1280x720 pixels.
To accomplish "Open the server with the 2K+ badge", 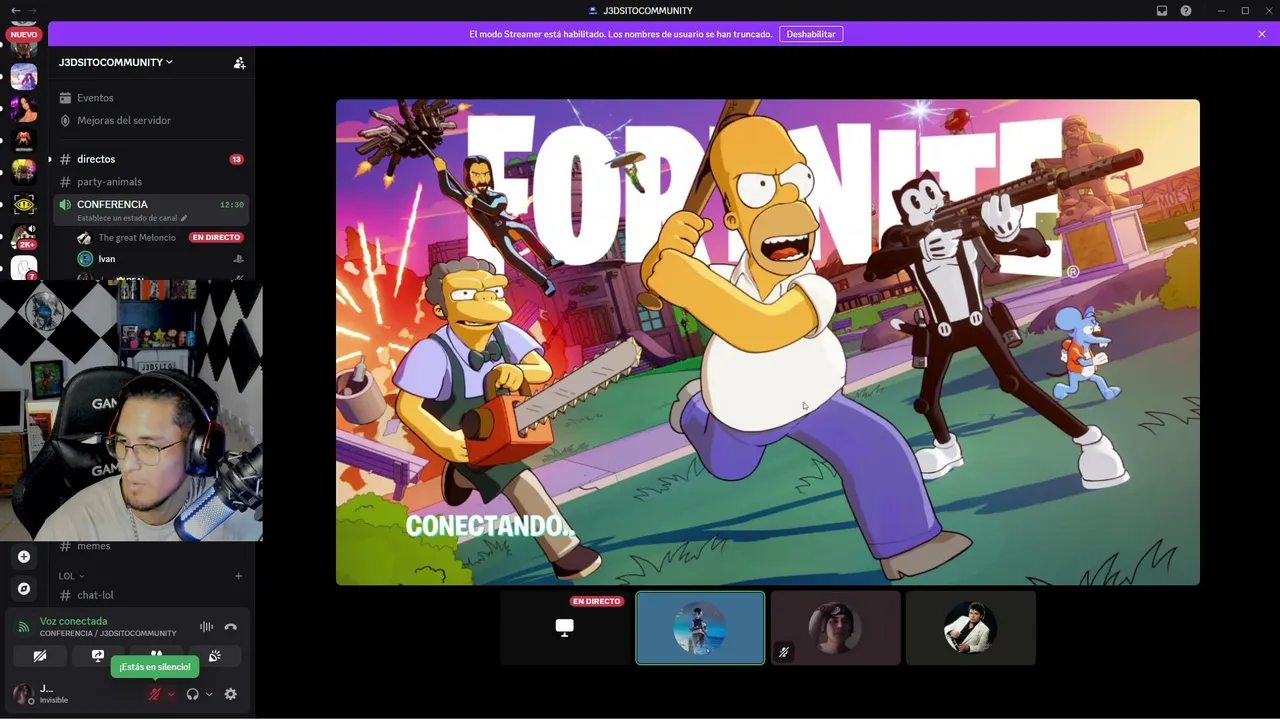I will (24, 237).
